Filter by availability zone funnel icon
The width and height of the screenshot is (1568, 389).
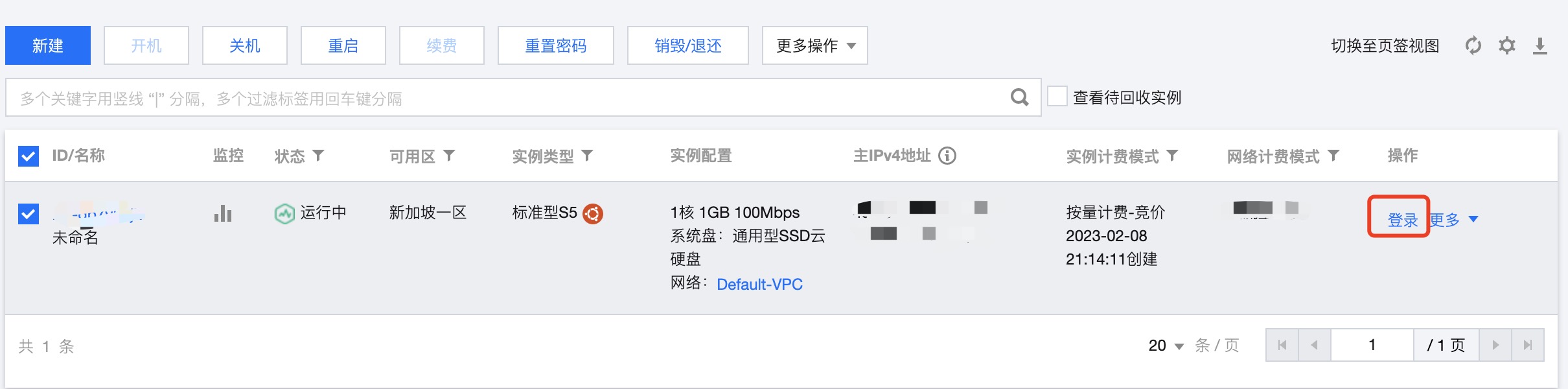(449, 156)
